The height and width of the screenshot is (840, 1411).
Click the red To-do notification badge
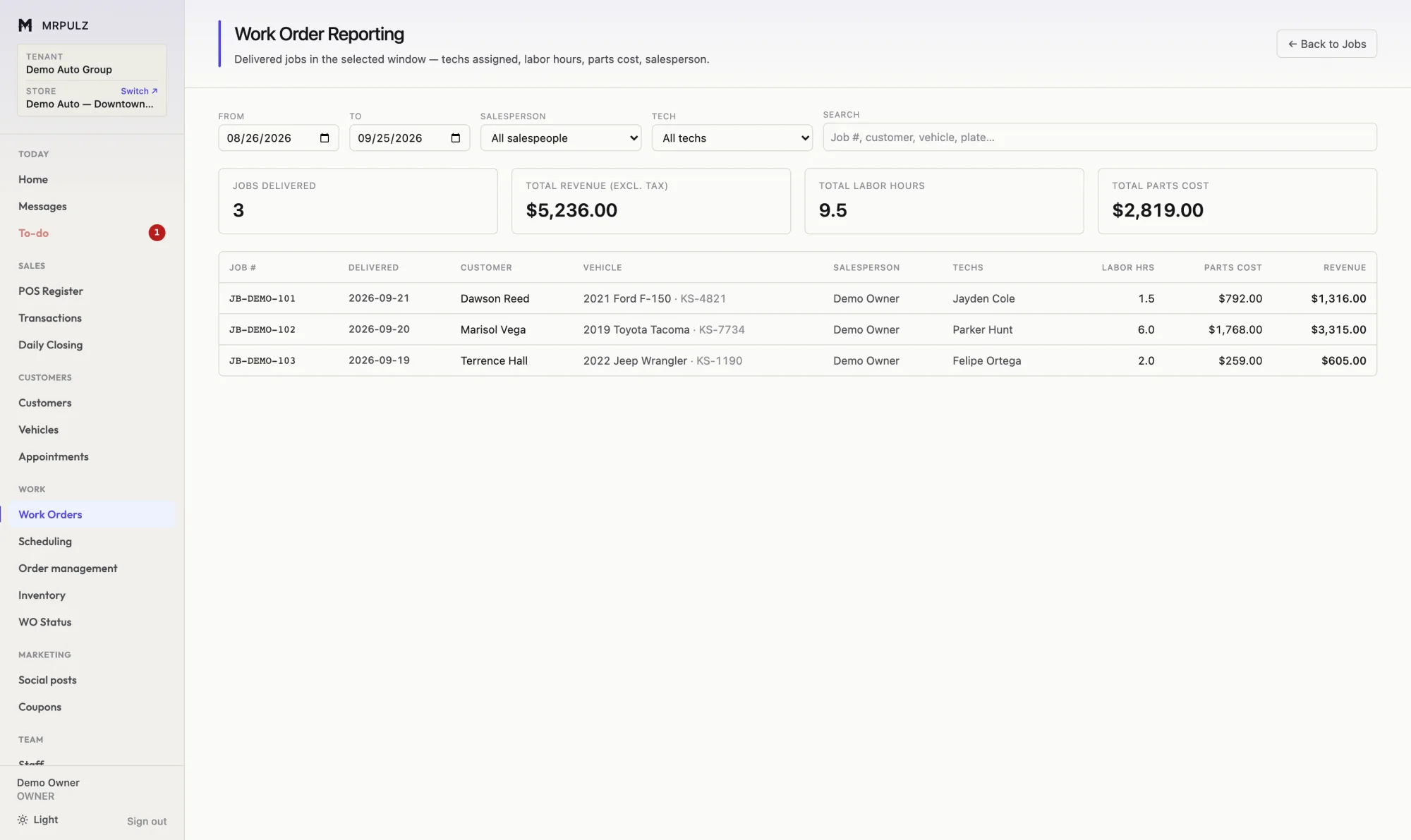[157, 233]
